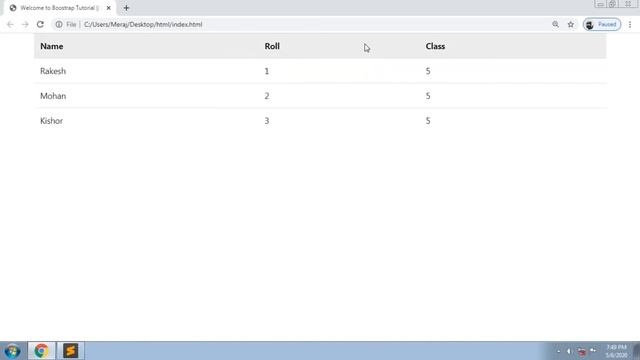Close the Welcome to Bootstrap Tutorial tab
This screenshot has height=360, width=640.
109,8
